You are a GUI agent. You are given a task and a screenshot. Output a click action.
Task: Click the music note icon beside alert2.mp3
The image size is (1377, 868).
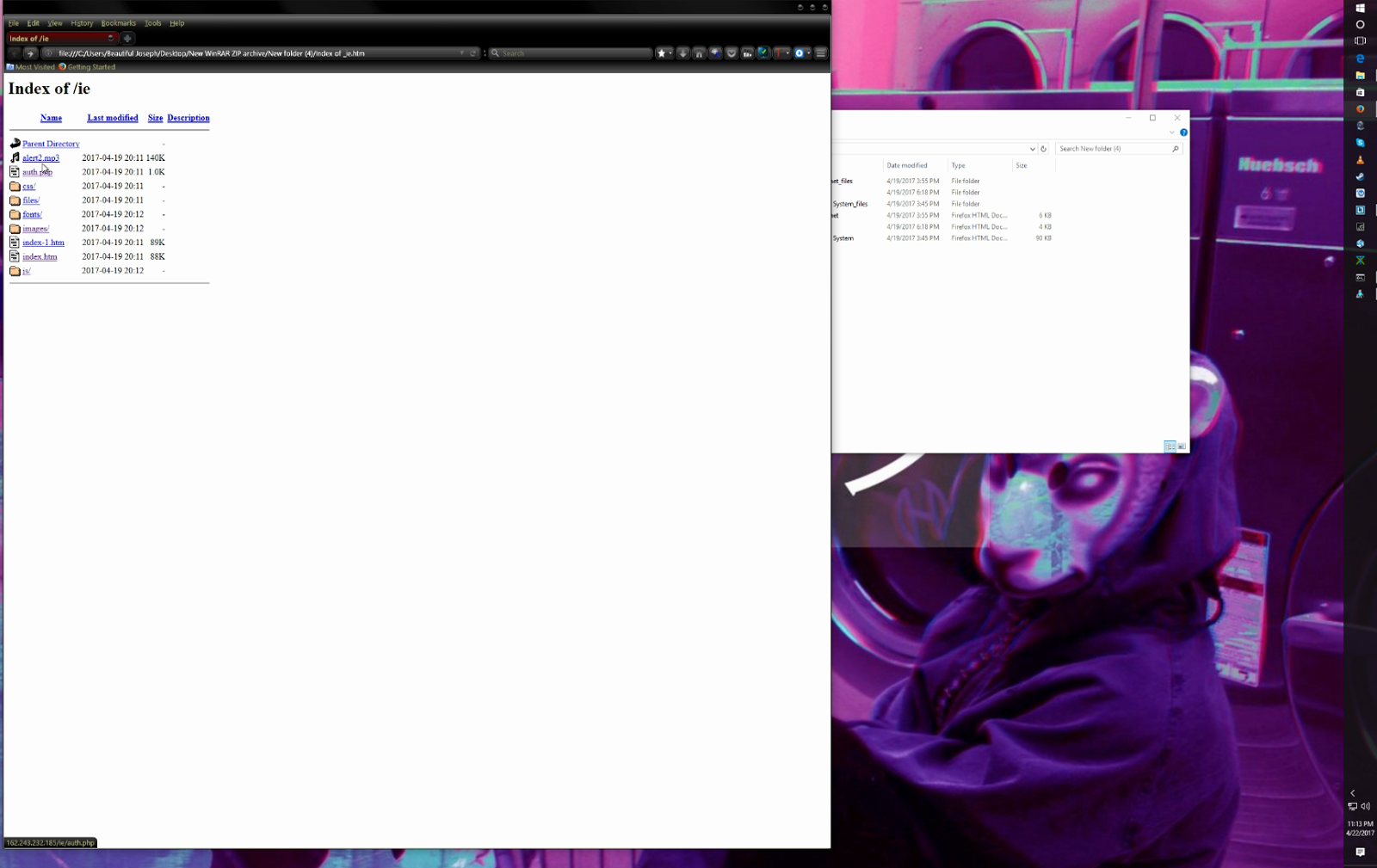[15, 157]
